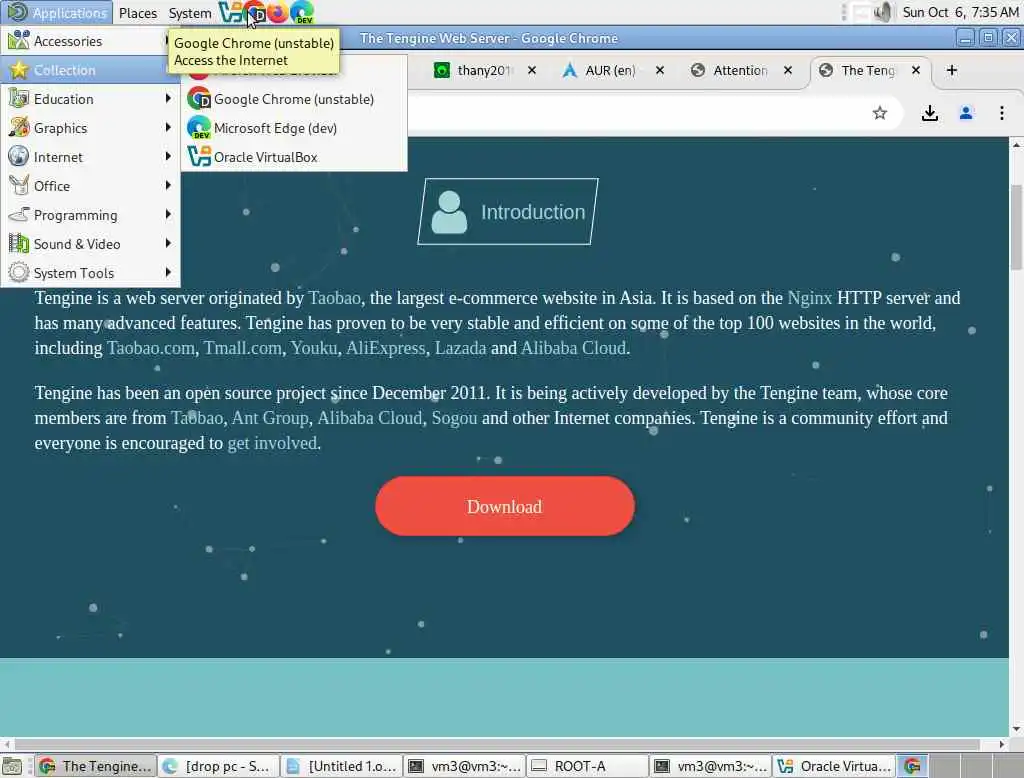Click the vertical scrollbar thumb
Viewport: 1024px width, 778px height.
click(x=1016, y=227)
